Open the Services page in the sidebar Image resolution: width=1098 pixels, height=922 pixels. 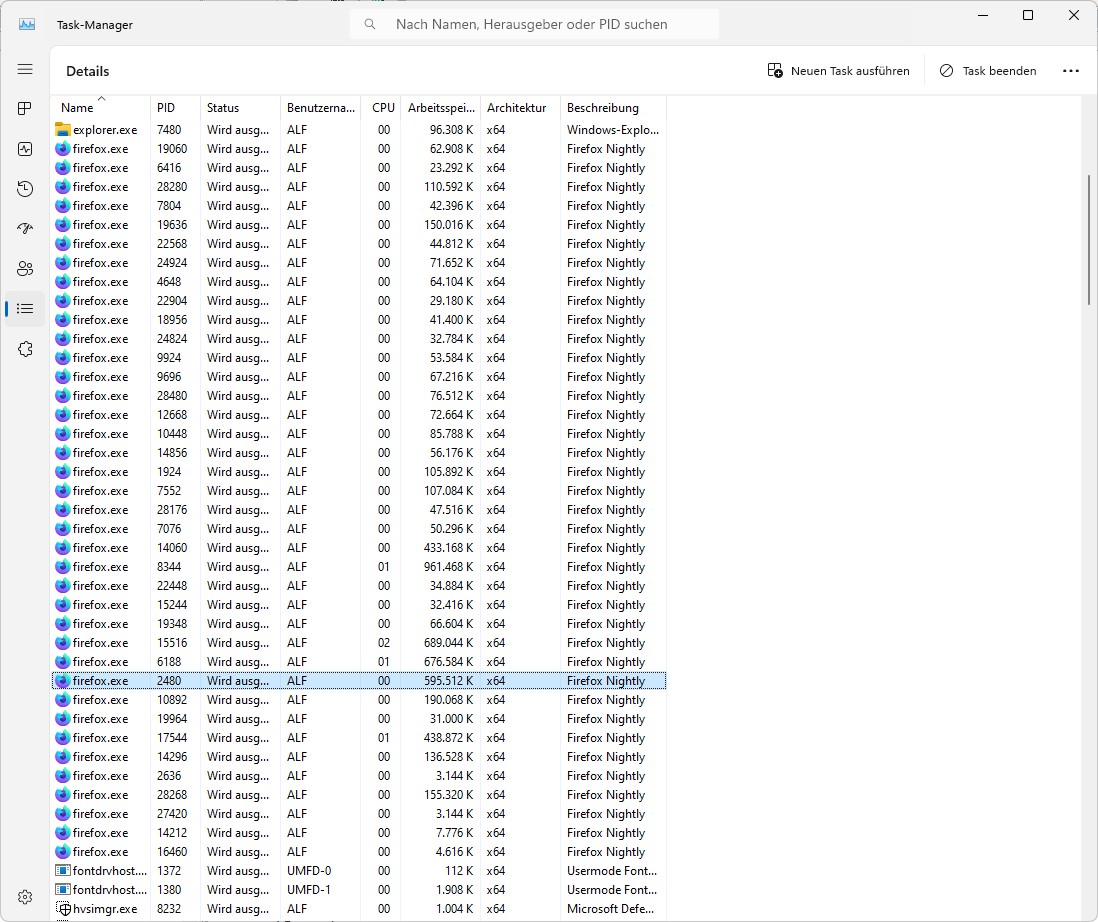[x=25, y=349]
